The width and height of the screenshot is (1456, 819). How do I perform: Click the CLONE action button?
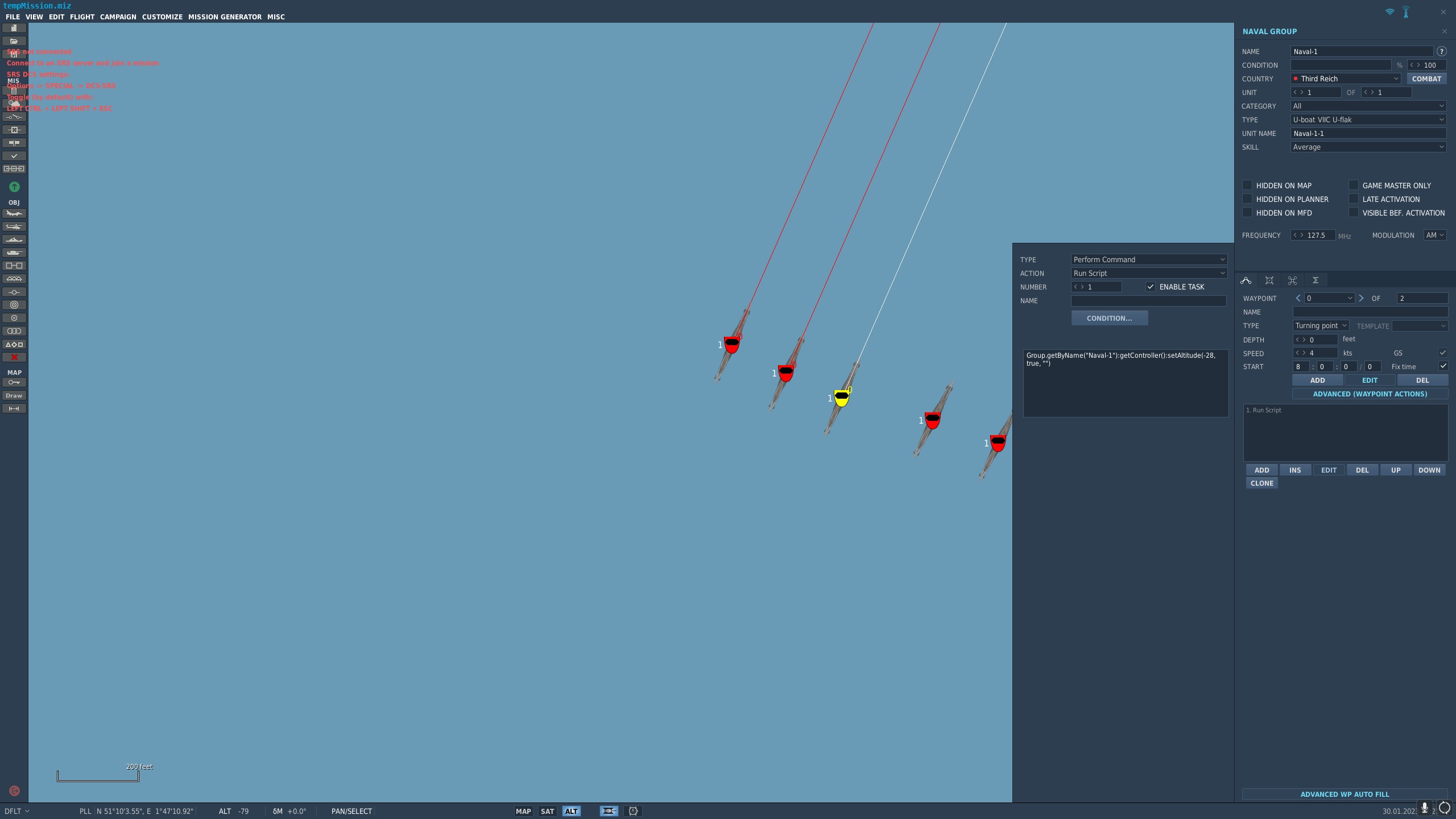click(1261, 483)
